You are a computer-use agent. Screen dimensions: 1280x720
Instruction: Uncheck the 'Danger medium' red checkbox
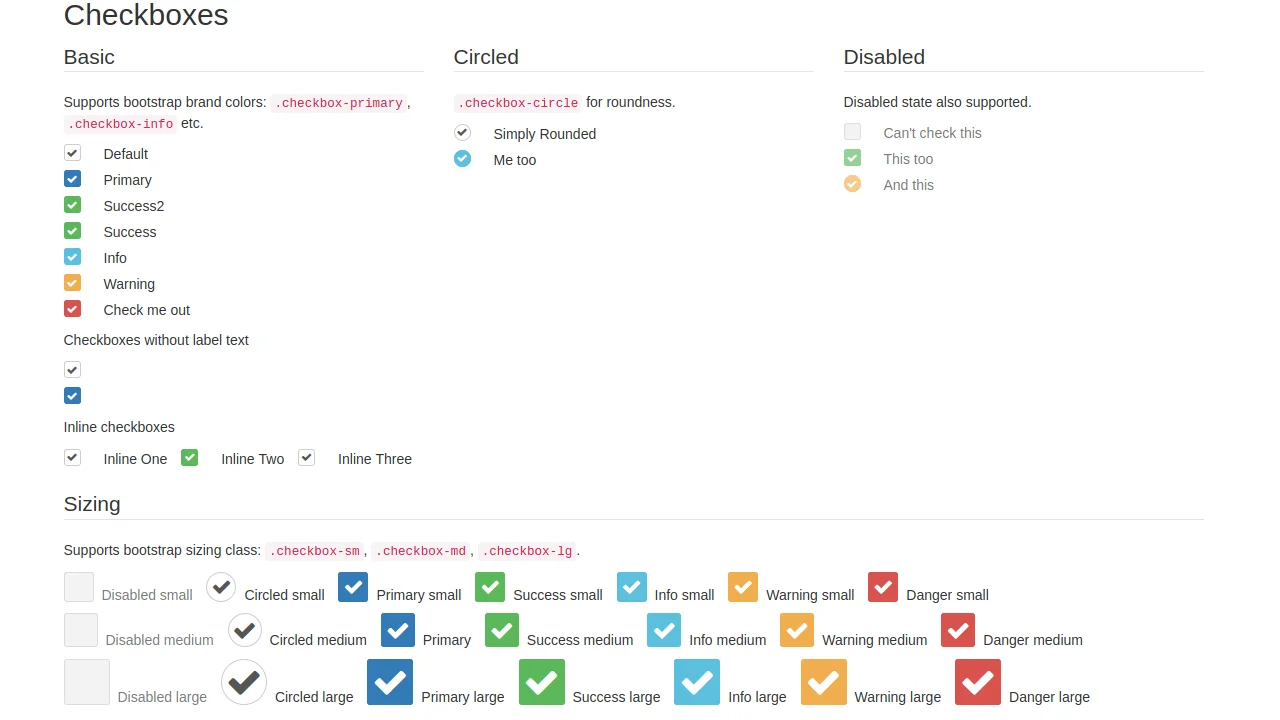[957, 630]
